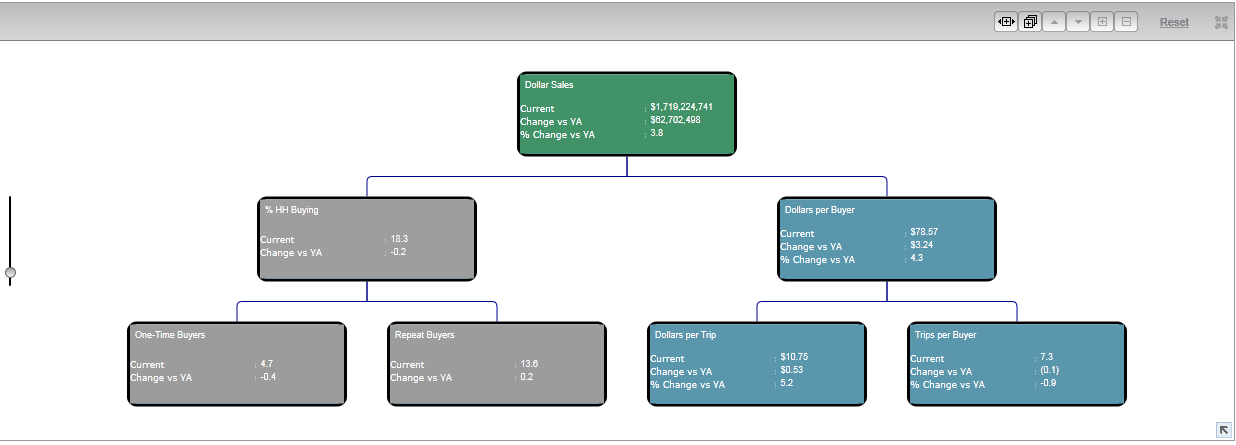Click the full-screen icon beside Reset
Screen dimensions: 1236x445
1221,22
